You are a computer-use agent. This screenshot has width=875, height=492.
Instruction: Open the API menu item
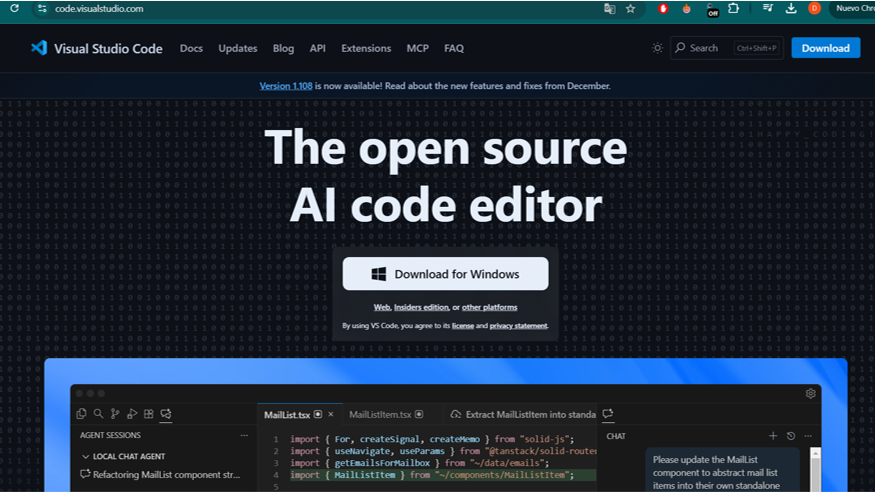(318, 49)
